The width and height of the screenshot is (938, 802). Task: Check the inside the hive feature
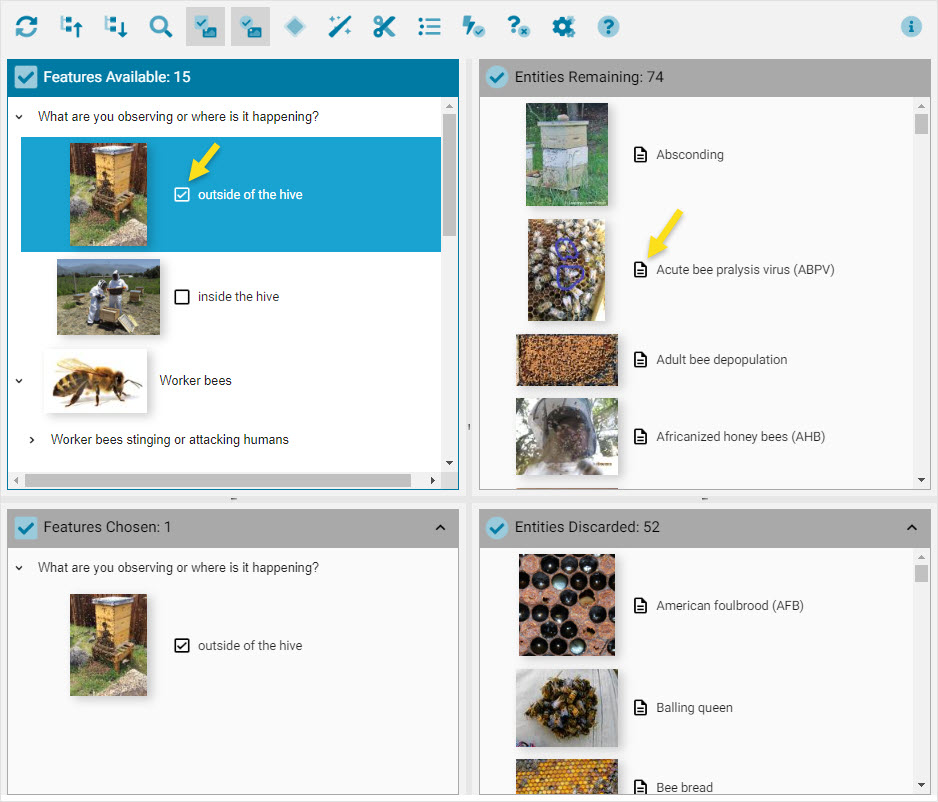182,296
